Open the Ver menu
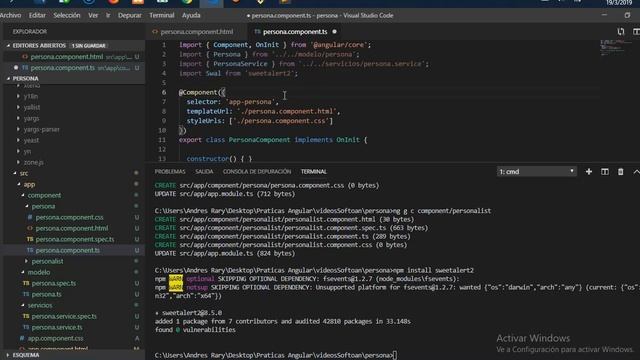This screenshot has width=640, height=360. point(93,16)
